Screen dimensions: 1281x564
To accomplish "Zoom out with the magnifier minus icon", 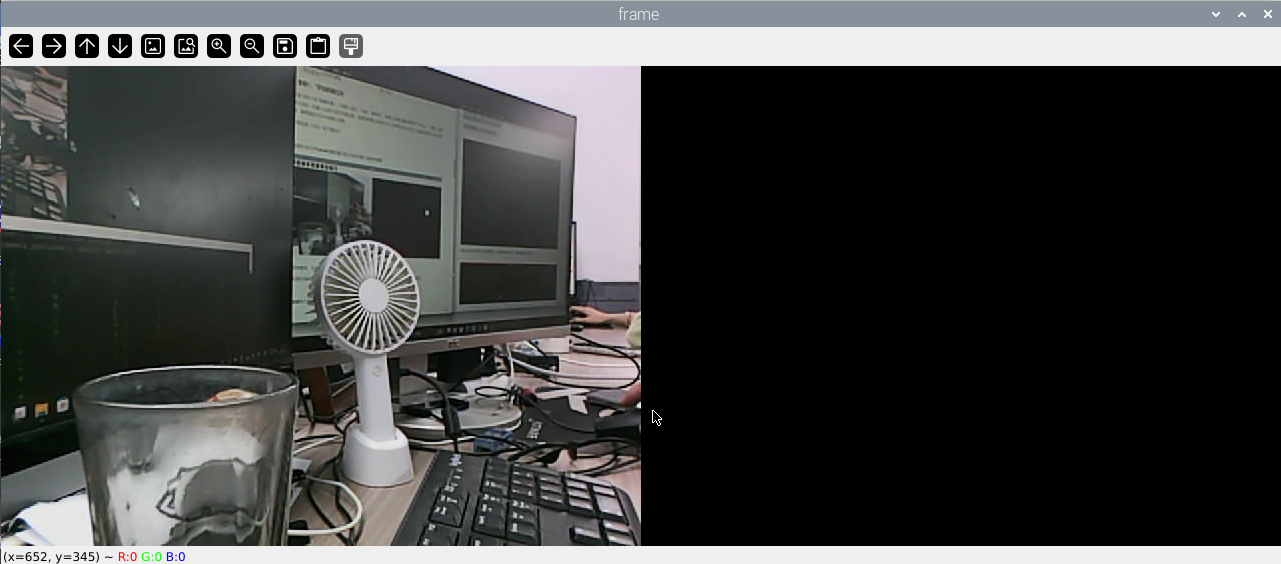I will click(x=252, y=46).
